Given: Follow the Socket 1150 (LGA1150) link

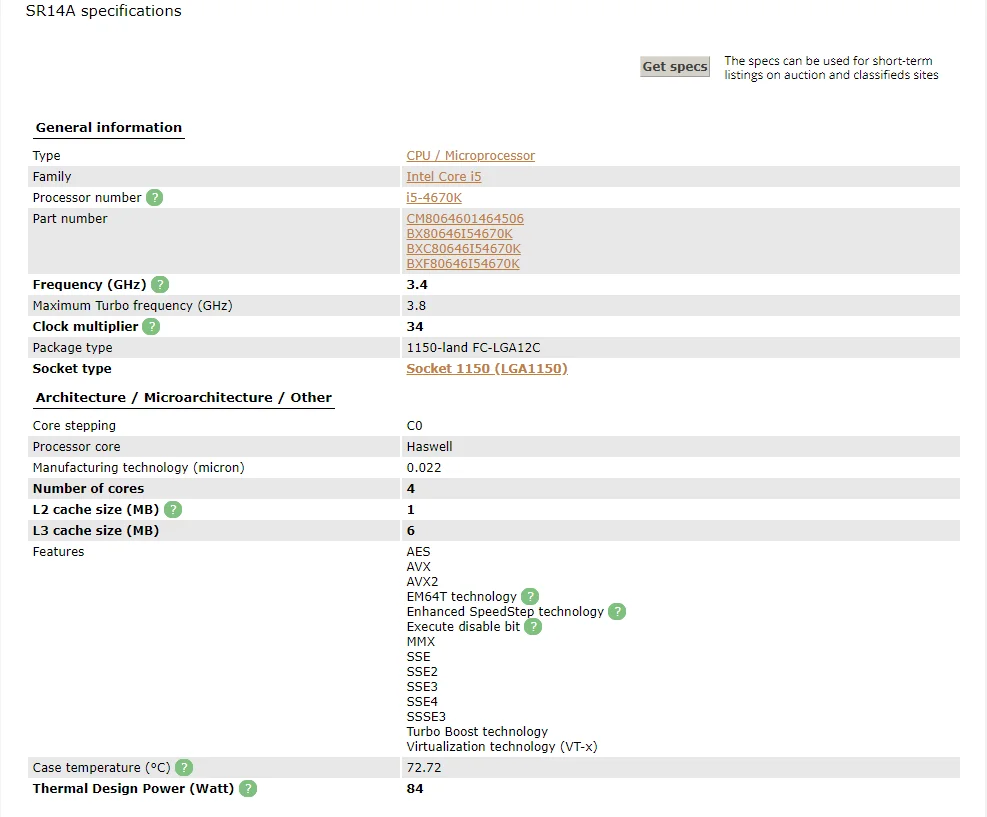Looking at the screenshot, I should tap(487, 369).
